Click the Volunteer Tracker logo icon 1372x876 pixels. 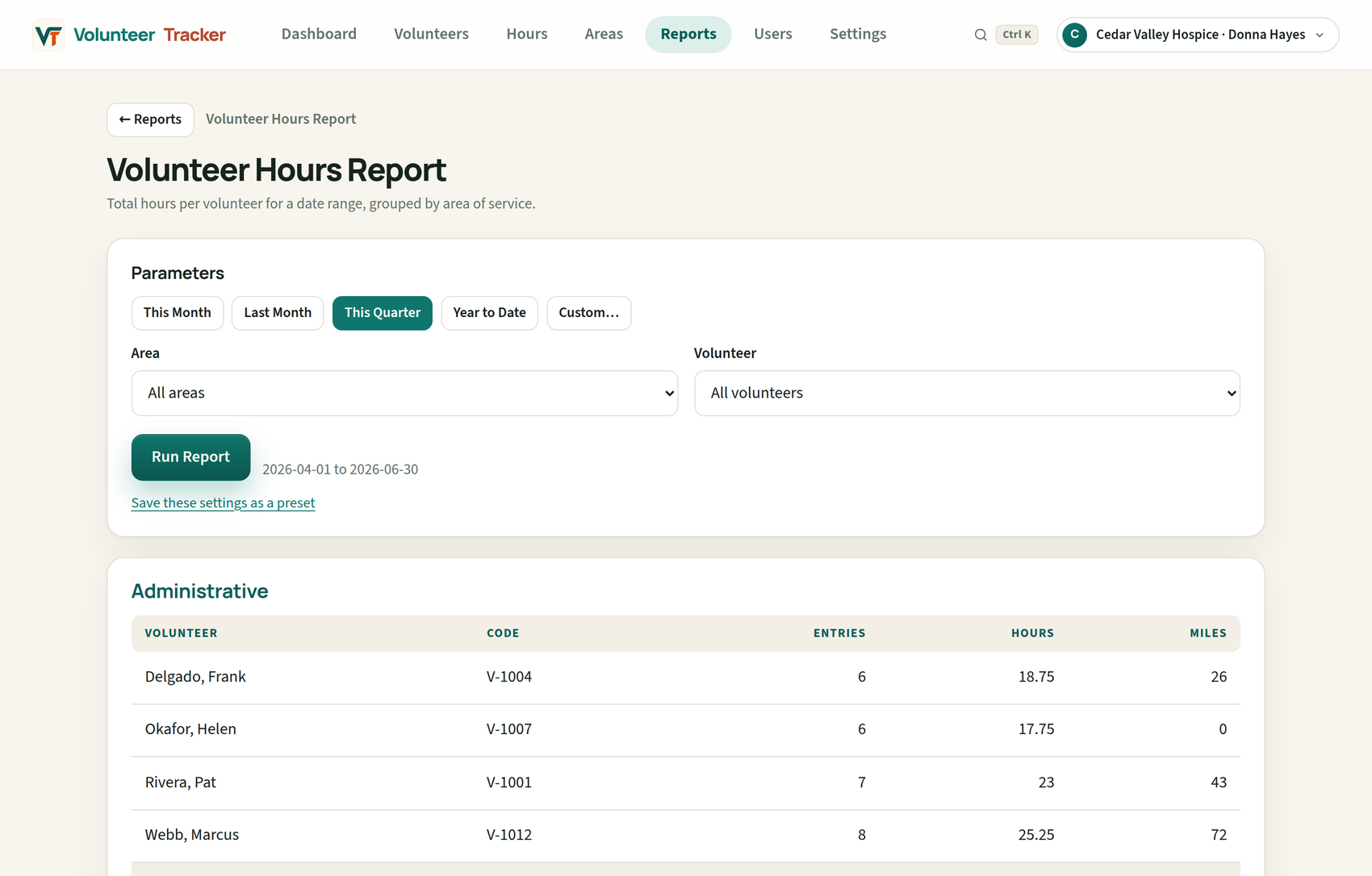[x=48, y=35]
